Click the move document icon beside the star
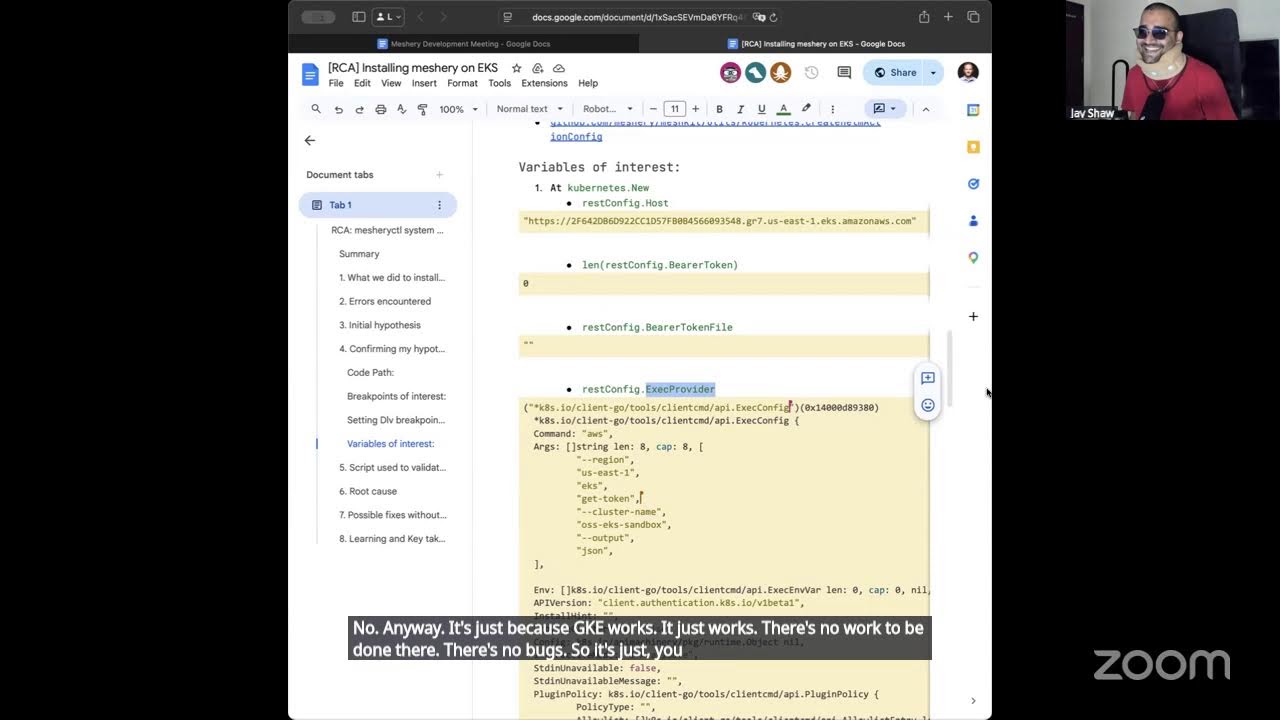 pos(538,68)
